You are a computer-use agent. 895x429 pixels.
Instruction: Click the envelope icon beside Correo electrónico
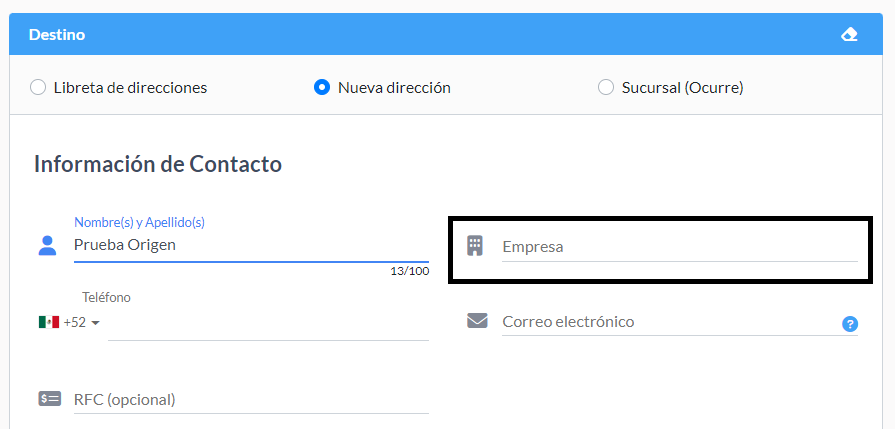tap(477, 321)
